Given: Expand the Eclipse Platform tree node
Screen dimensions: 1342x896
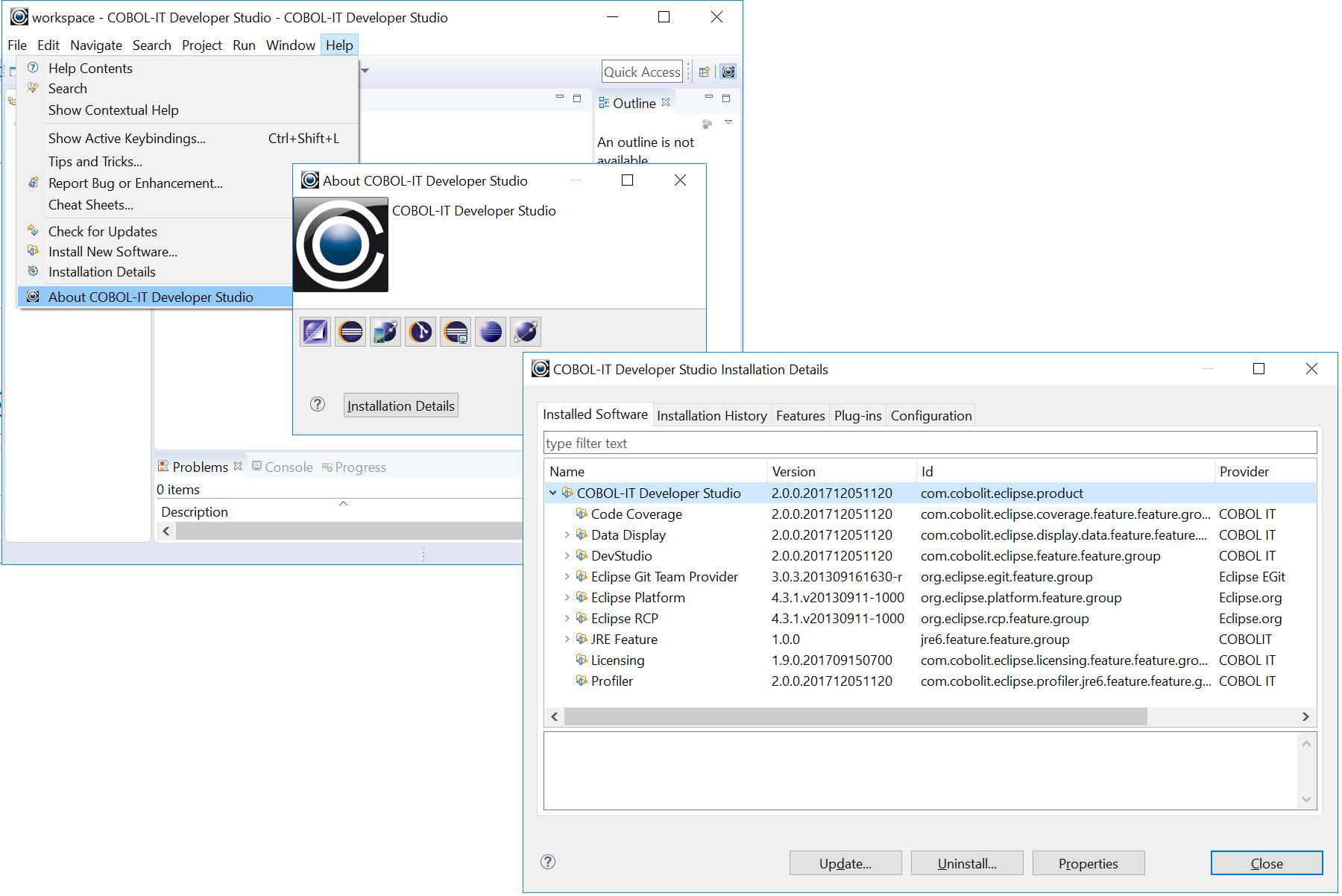Looking at the screenshot, I should pos(567,598).
